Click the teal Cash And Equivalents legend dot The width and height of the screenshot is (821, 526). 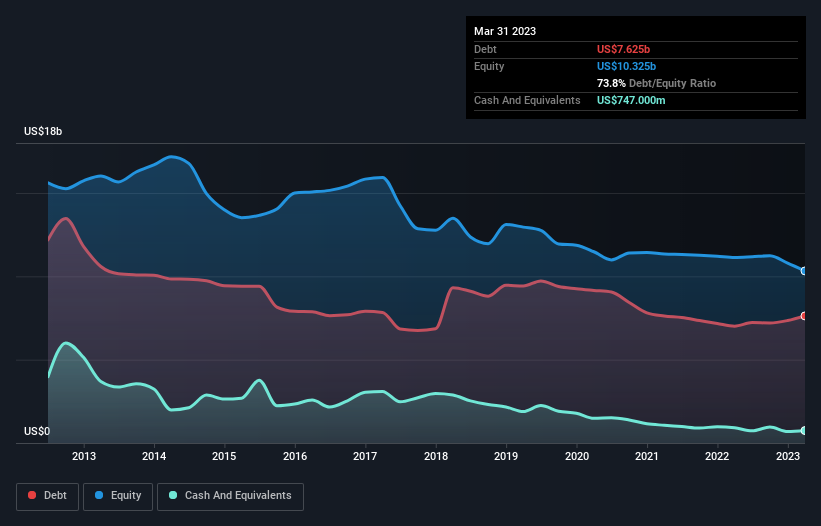tap(173, 495)
